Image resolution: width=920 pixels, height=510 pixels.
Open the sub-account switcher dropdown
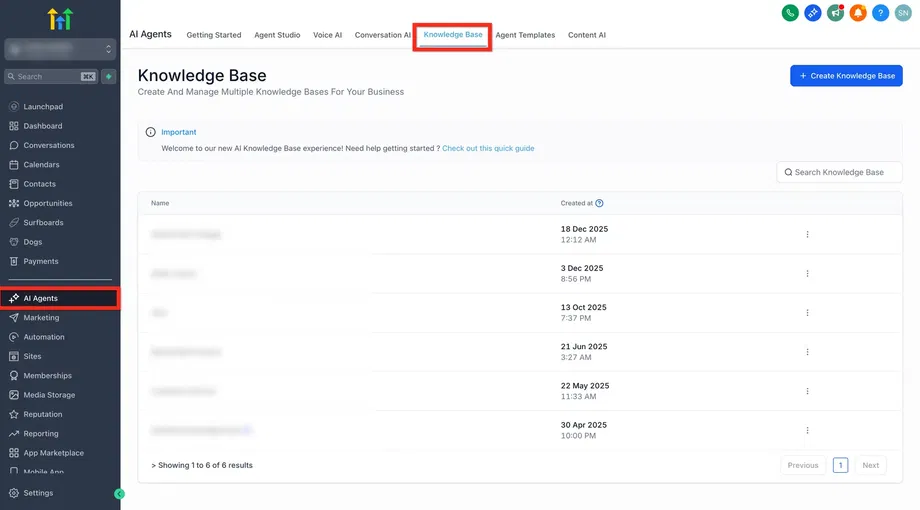coord(60,48)
